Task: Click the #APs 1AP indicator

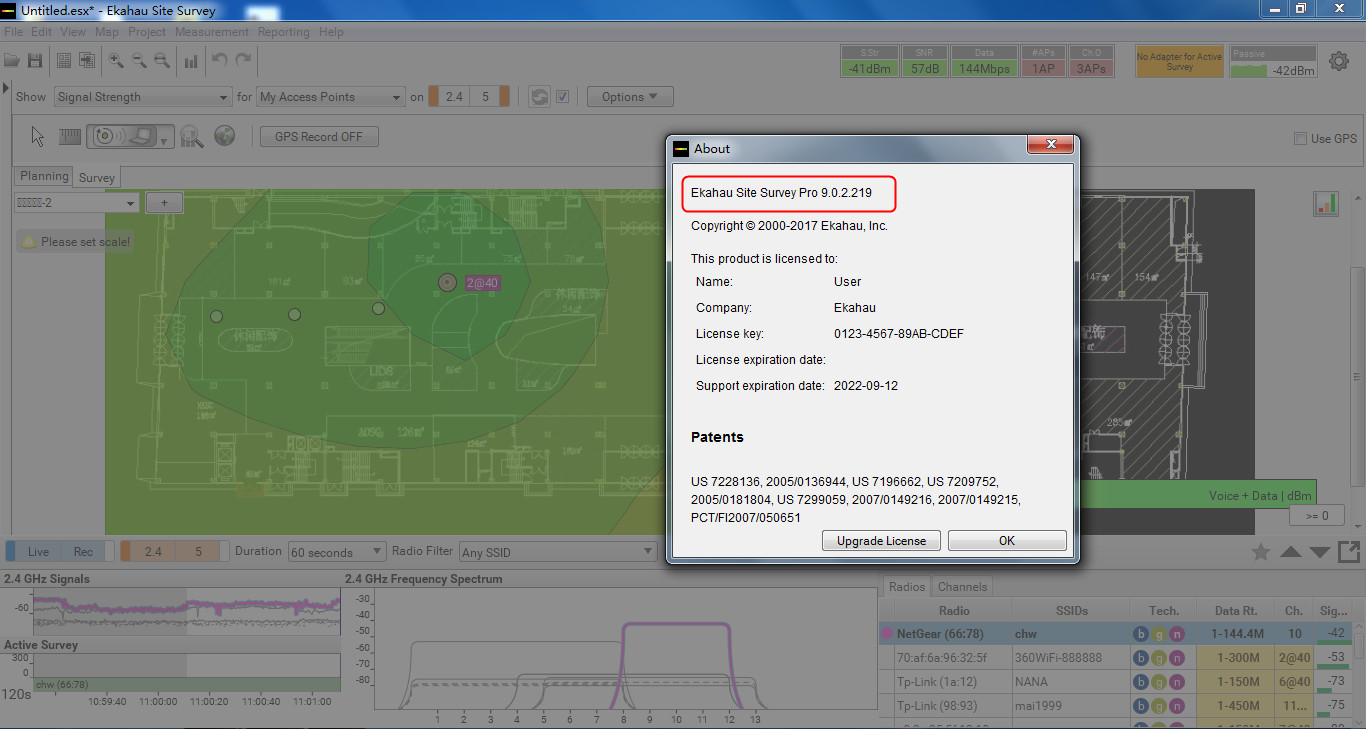Action: (x=1043, y=62)
